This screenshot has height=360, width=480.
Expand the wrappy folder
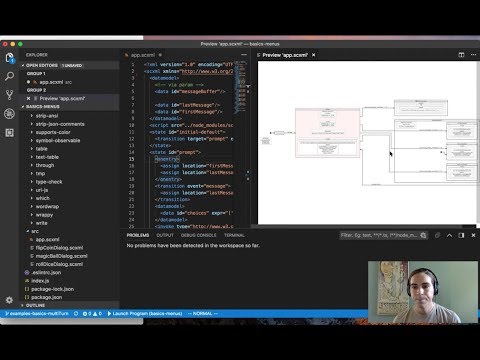tap(44, 215)
